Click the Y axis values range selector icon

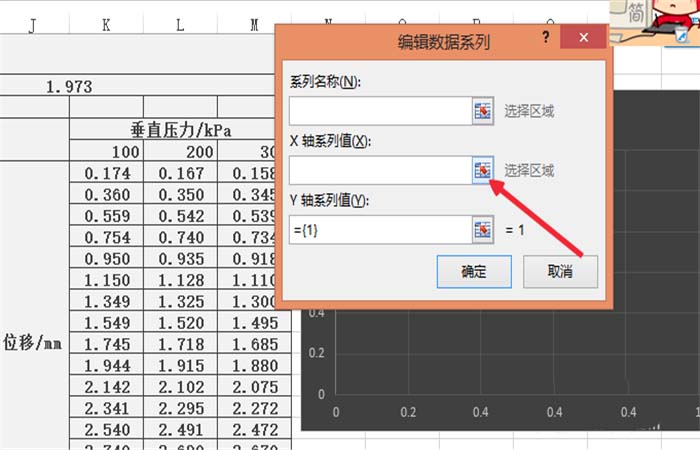(x=483, y=230)
